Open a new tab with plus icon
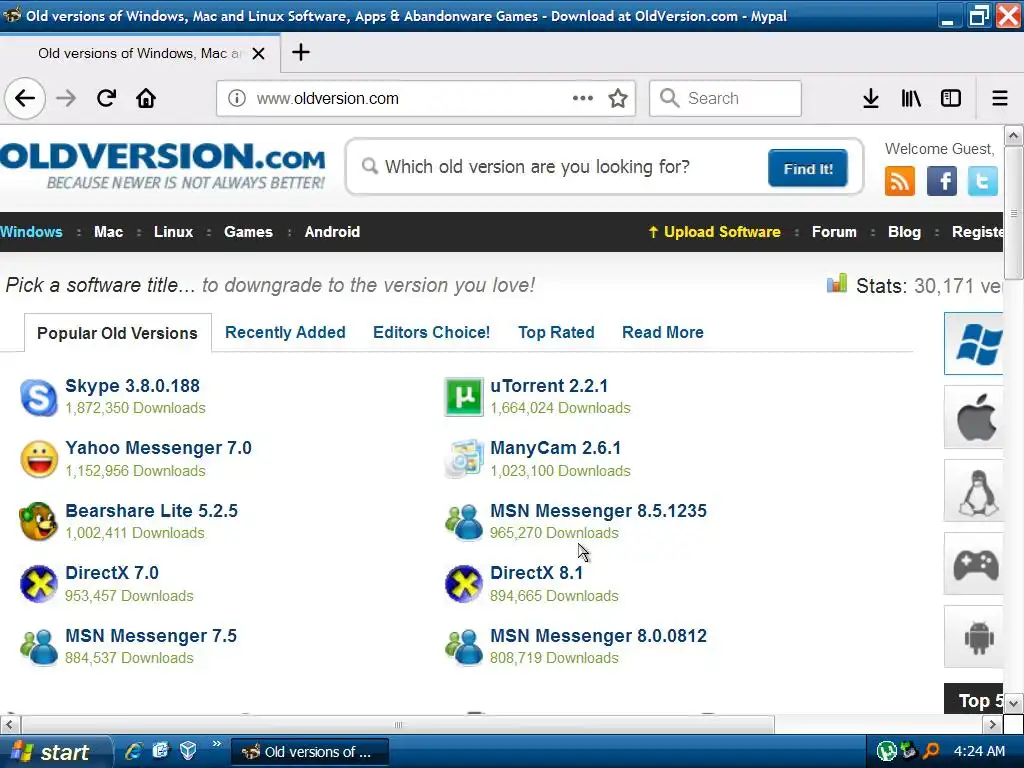 pos(300,52)
